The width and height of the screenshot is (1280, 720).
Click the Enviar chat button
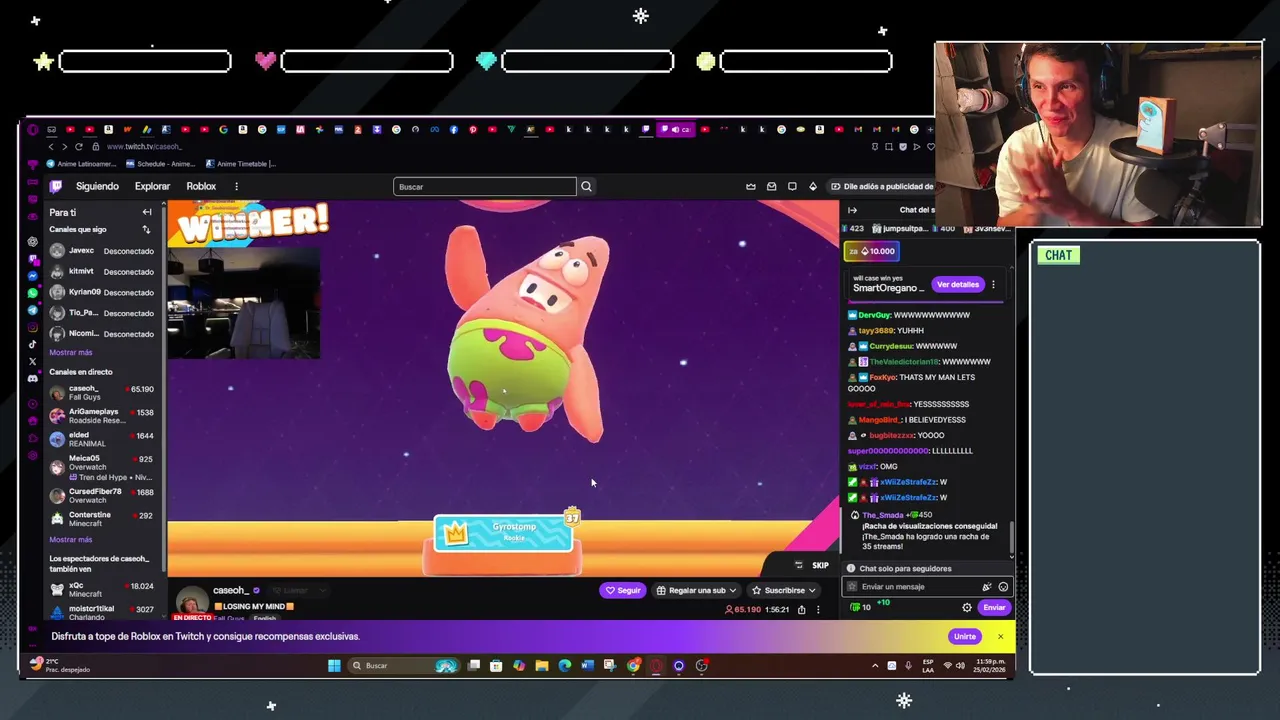(994, 607)
